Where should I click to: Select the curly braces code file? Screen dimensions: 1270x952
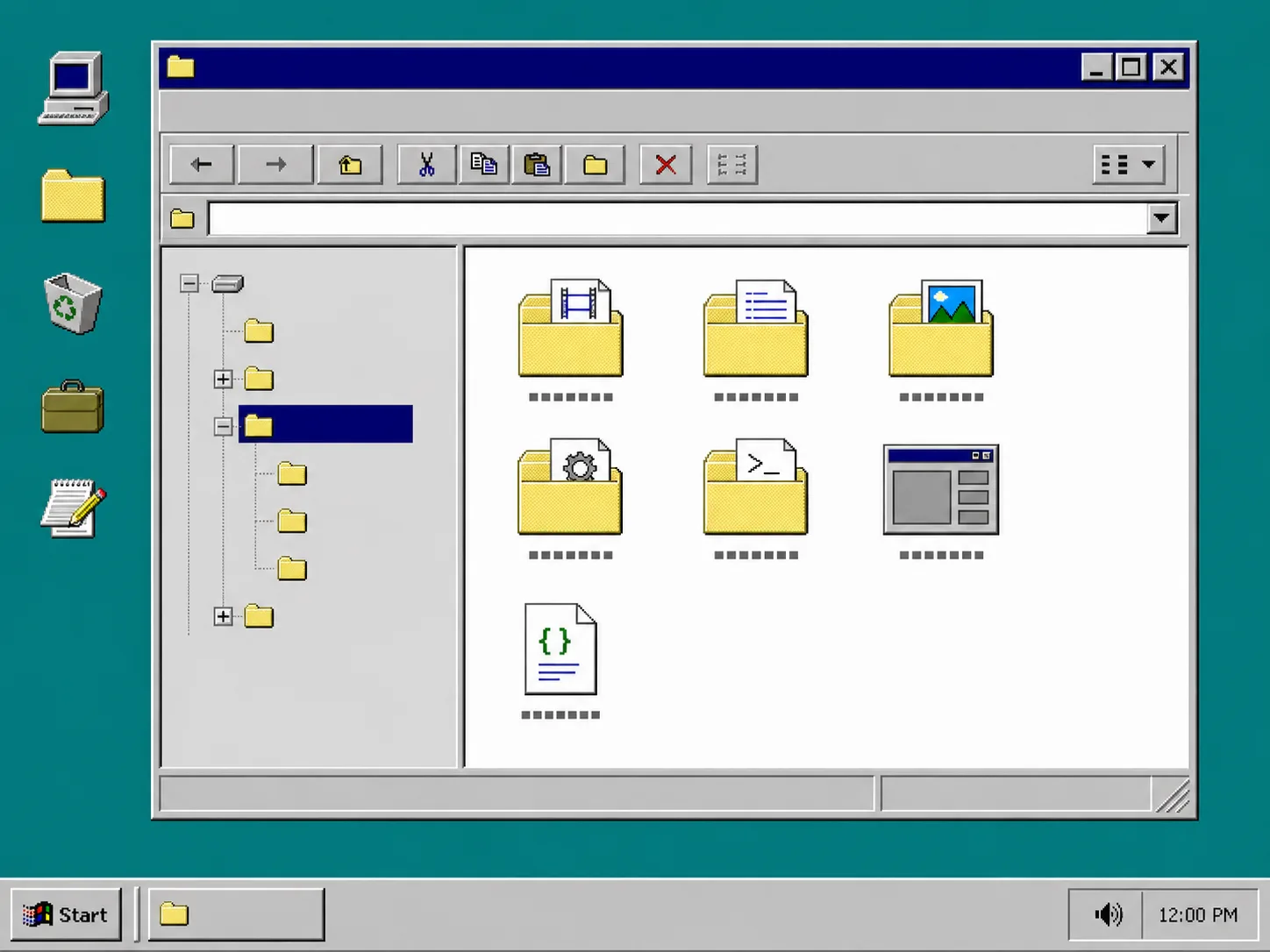[x=560, y=649]
